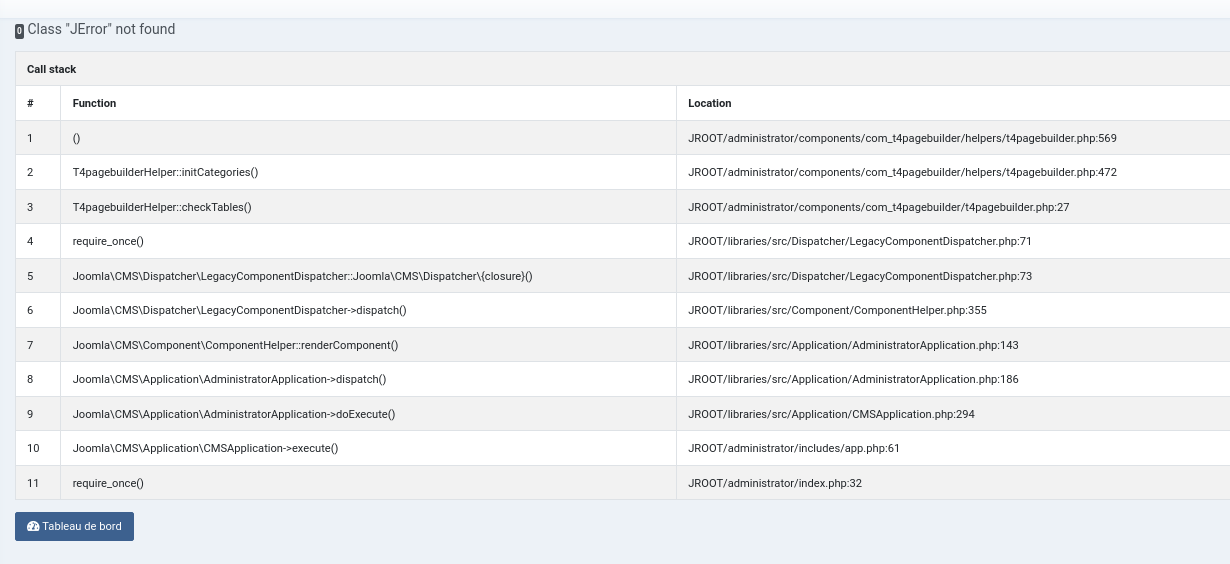Click the dashboard gauge icon in the button
The image size is (1230, 564).
[x=33, y=527]
